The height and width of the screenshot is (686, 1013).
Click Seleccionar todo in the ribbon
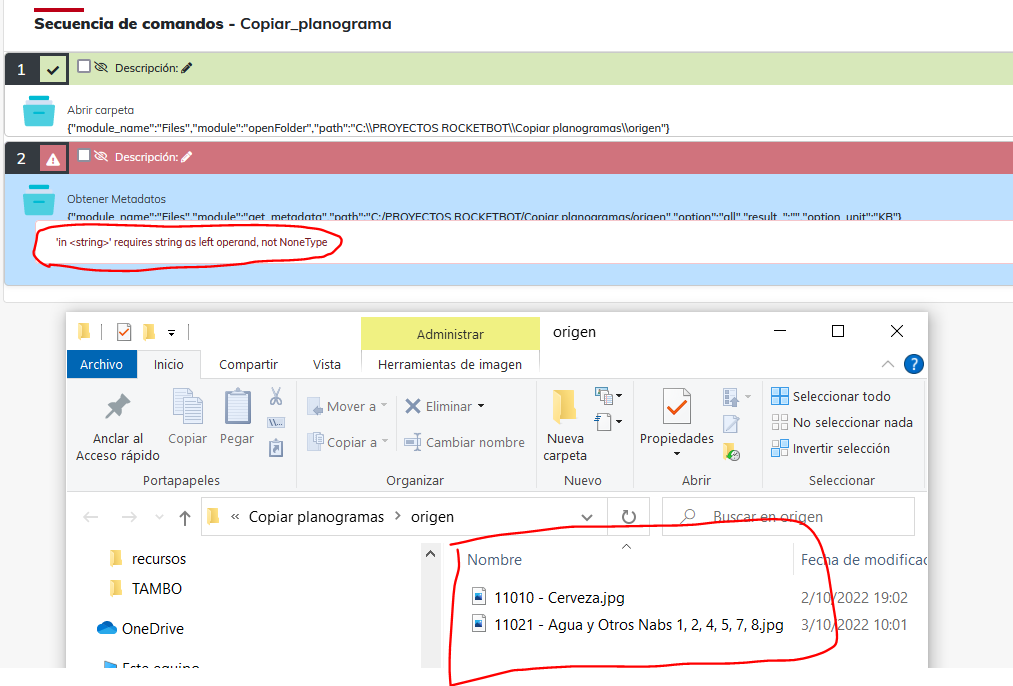(x=831, y=396)
